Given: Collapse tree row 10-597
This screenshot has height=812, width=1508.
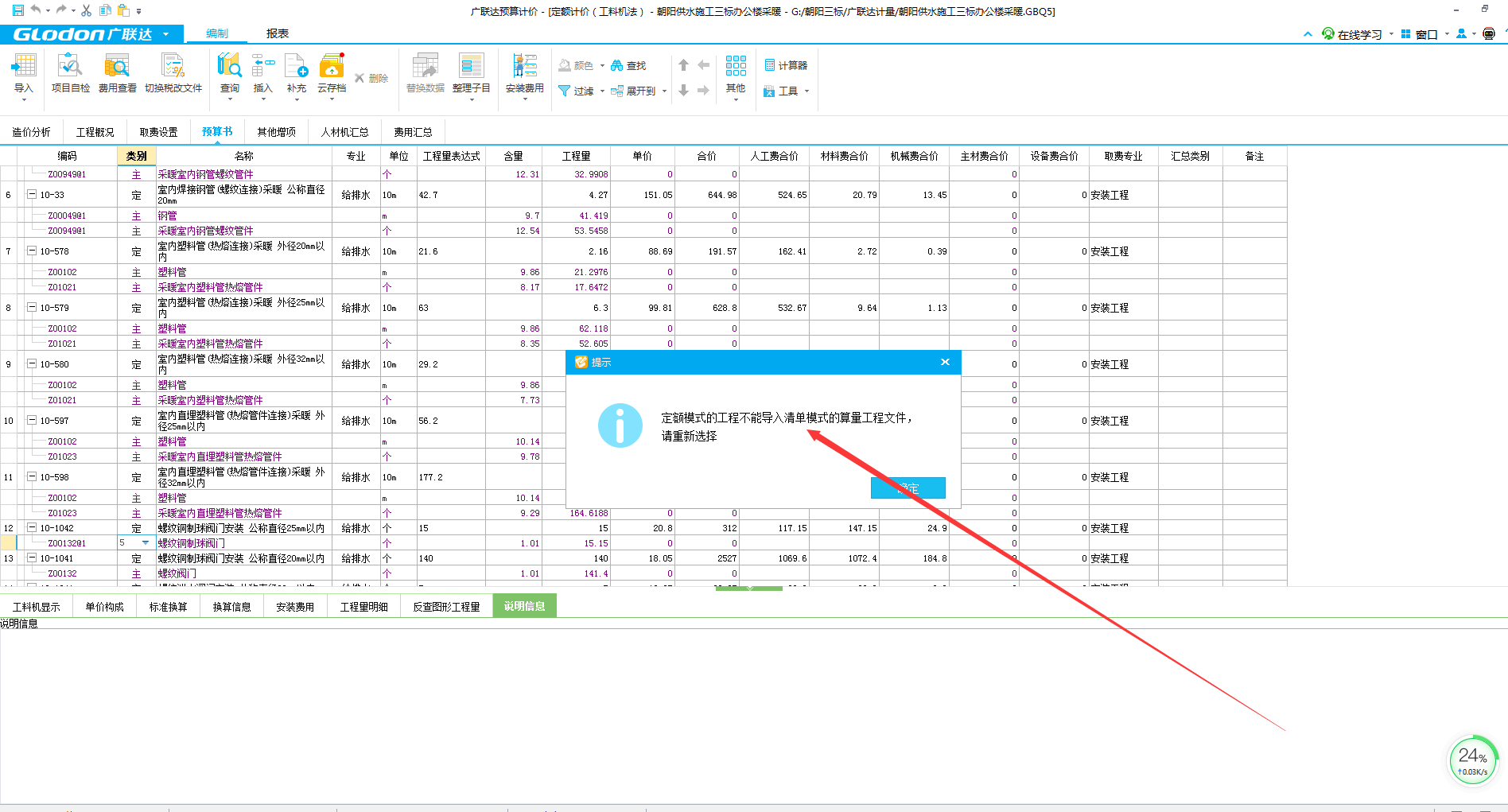Looking at the screenshot, I should (x=32, y=420).
